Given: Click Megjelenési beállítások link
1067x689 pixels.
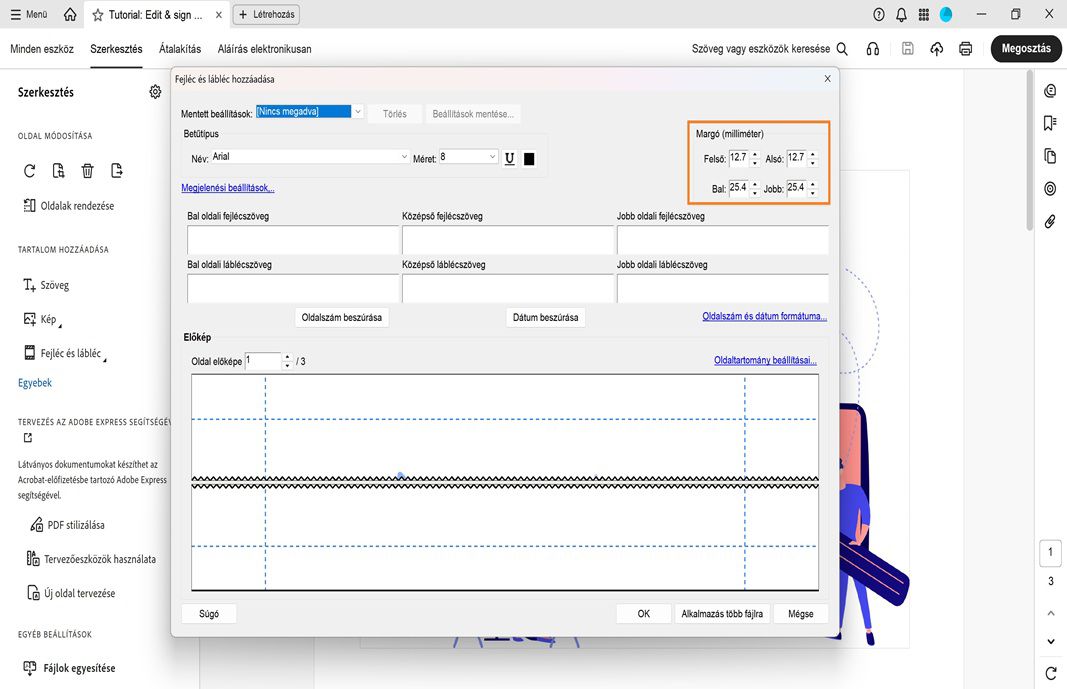Looking at the screenshot, I should pyautogui.click(x=228, y=188).
